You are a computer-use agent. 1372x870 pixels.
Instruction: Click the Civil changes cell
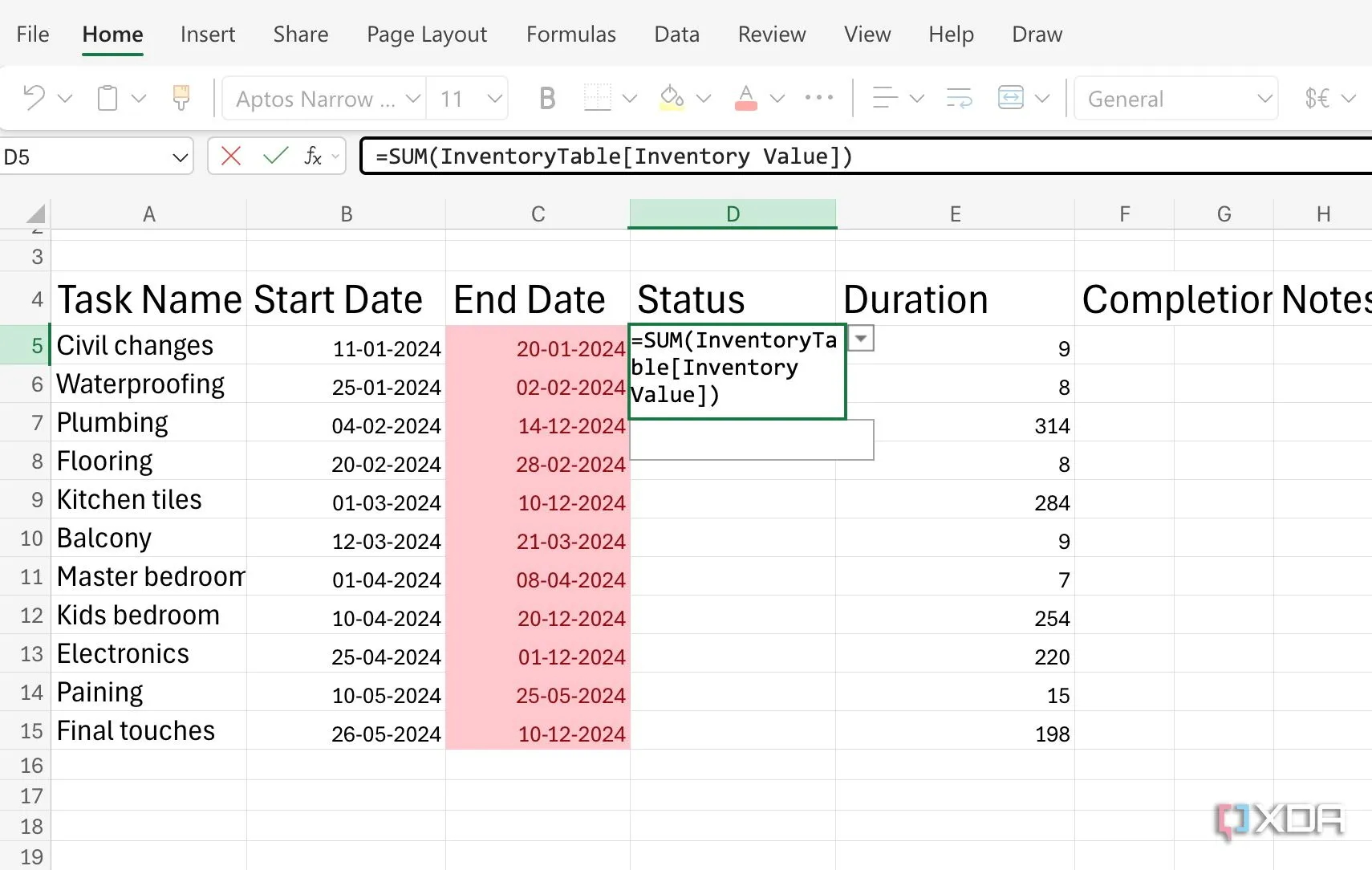pyautogui.click(x=148, y=345)
